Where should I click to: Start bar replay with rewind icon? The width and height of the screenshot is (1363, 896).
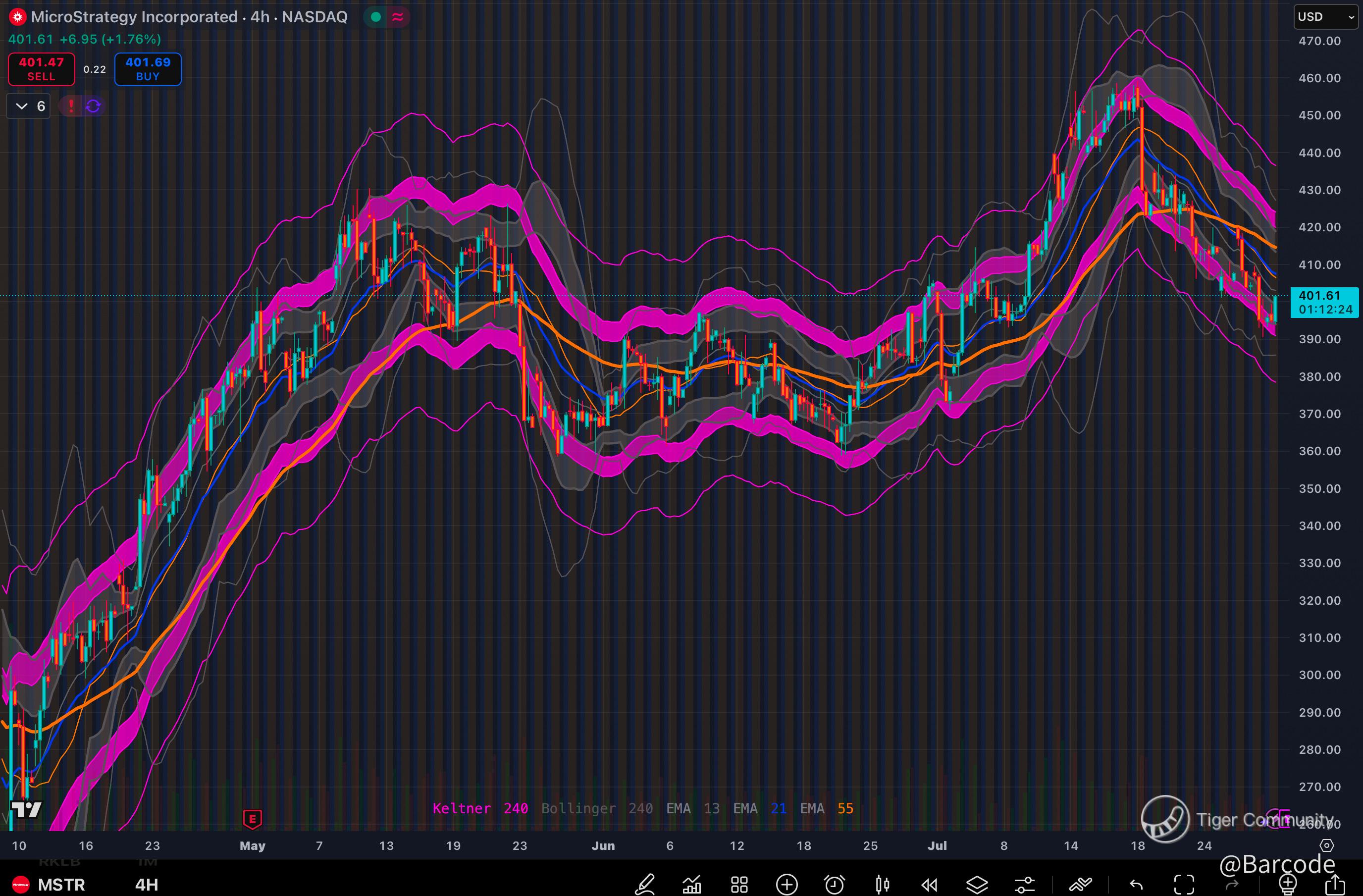click(x=929, y=885)
